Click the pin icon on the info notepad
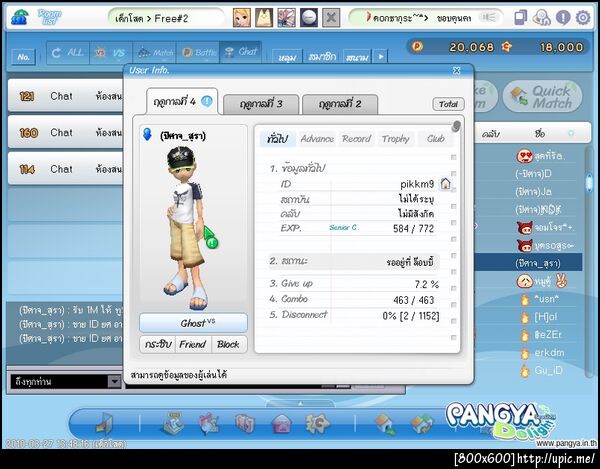Screen dimensions: 600x469 (455, 126)
